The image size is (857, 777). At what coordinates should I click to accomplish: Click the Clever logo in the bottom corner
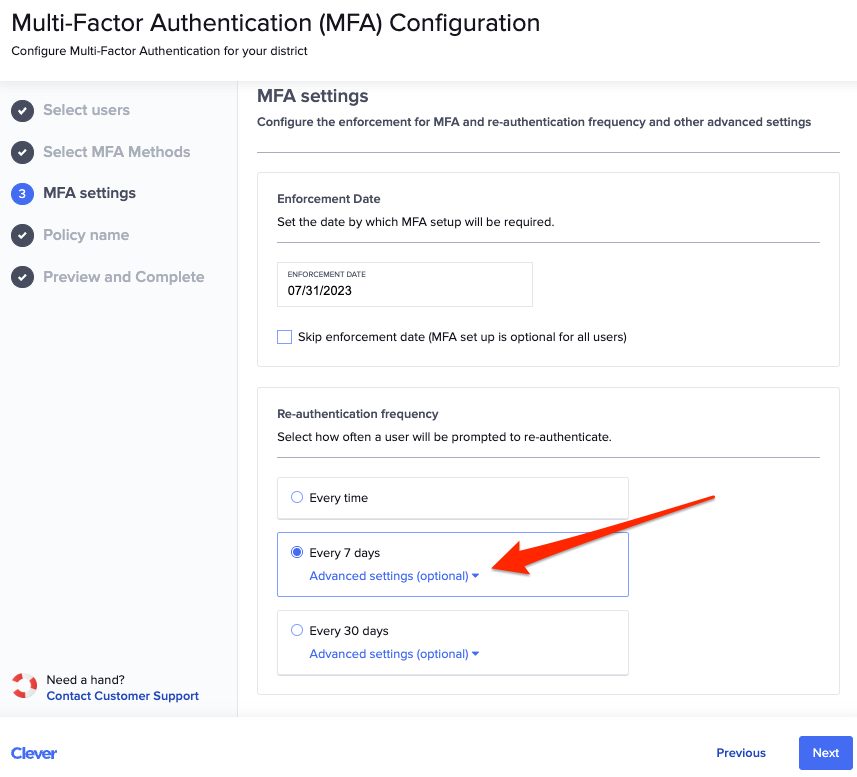33,753
